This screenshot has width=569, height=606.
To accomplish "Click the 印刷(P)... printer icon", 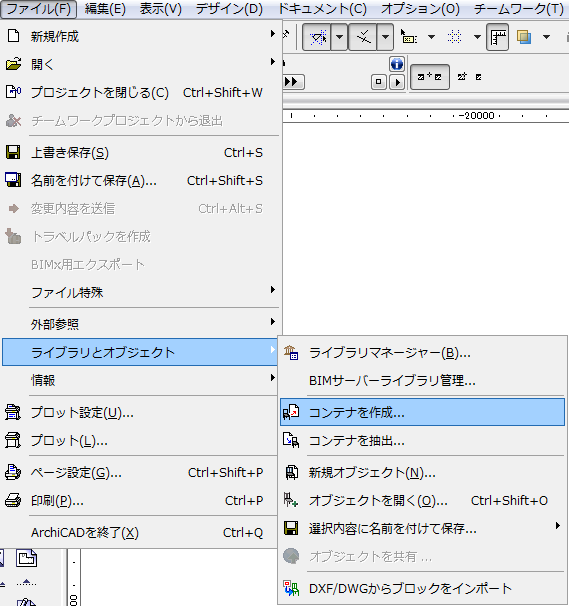I will pos(13,500).
